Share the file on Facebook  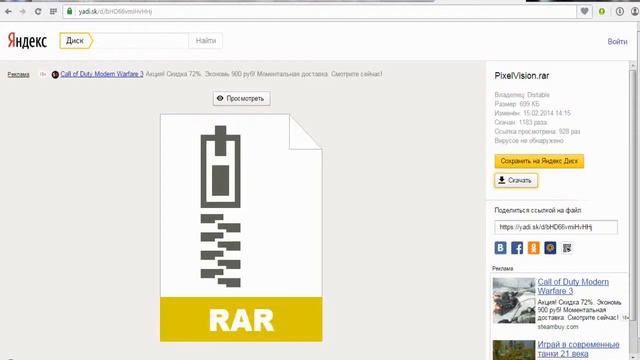[x=517, y=248]
